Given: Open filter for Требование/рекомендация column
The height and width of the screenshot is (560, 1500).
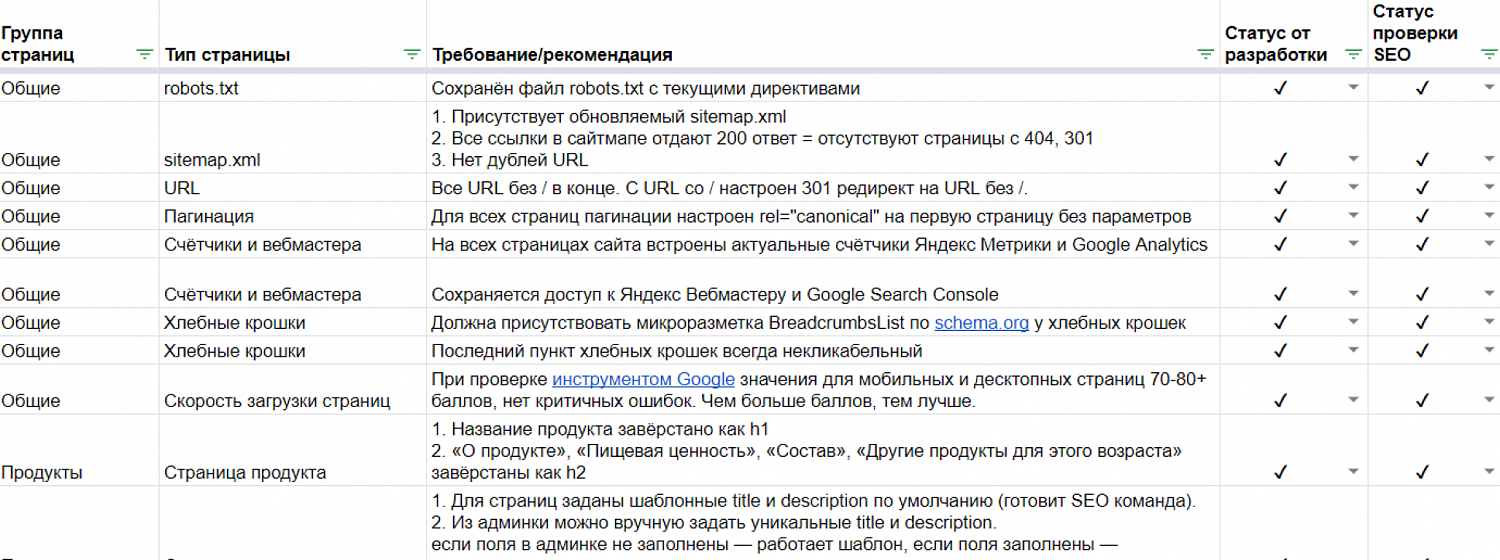Looking at the screenshot, I should pos(1204,55).
